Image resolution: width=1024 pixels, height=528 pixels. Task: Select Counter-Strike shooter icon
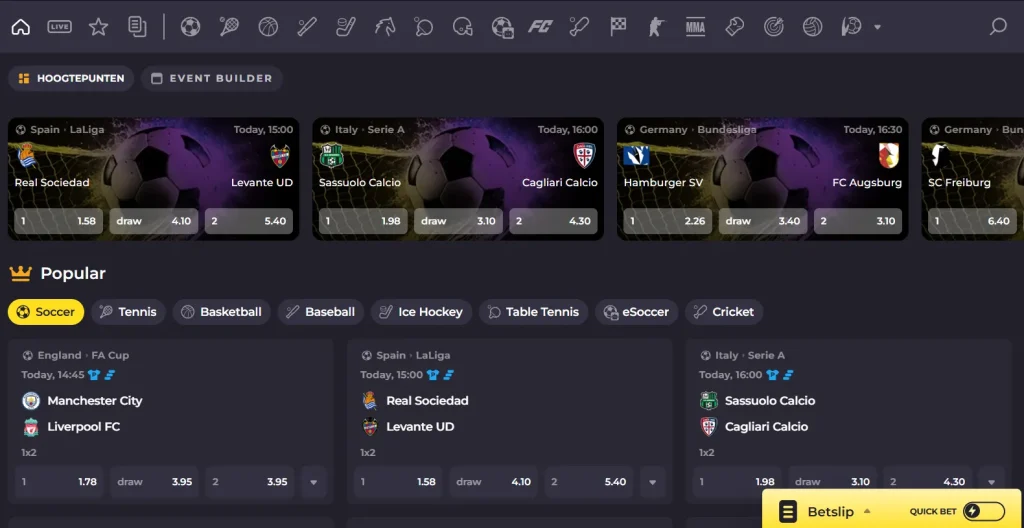point(657,27)
